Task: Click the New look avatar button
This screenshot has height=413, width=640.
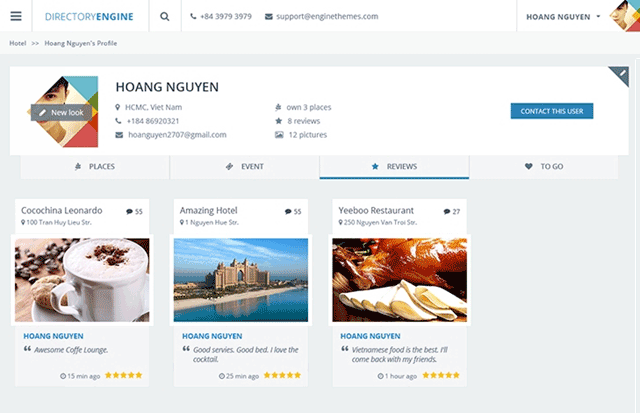Action: [61, 113]
